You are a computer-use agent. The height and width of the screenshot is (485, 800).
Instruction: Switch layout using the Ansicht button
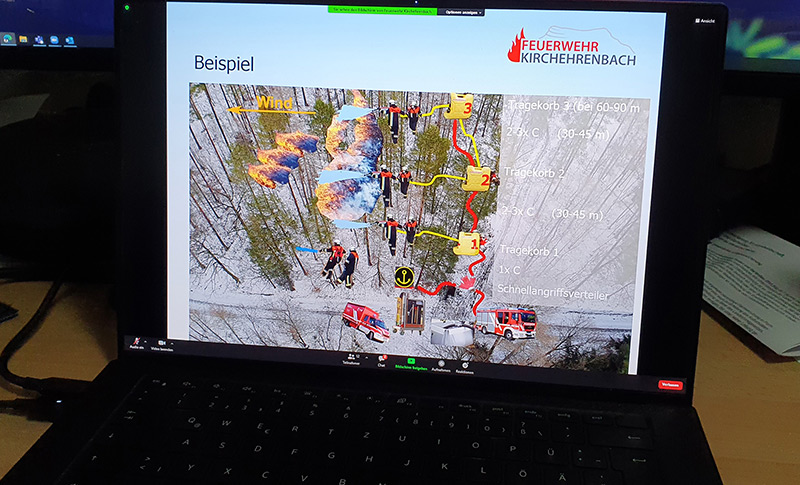pos(705,21)
